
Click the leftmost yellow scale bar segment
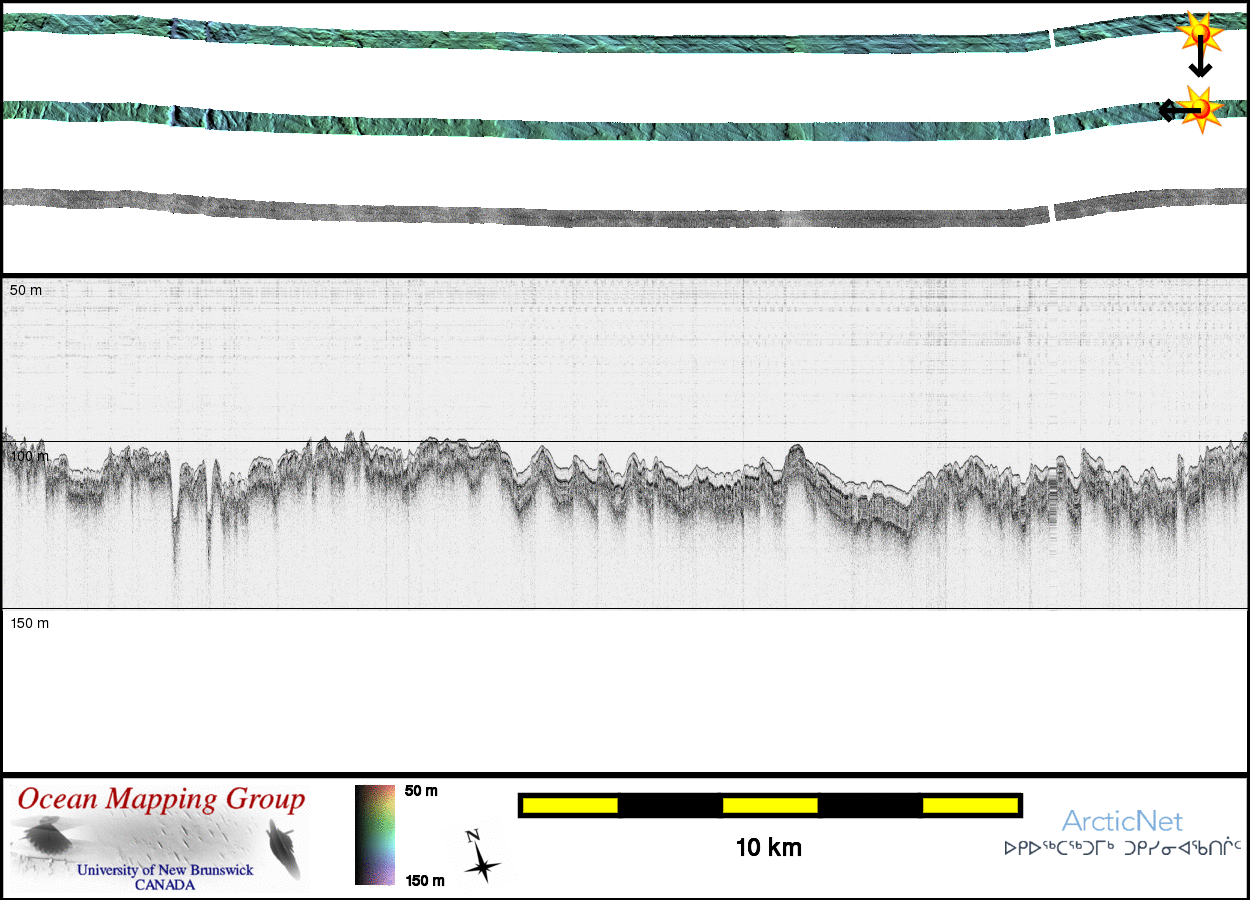pyautogui.click(x=570, y=805)
